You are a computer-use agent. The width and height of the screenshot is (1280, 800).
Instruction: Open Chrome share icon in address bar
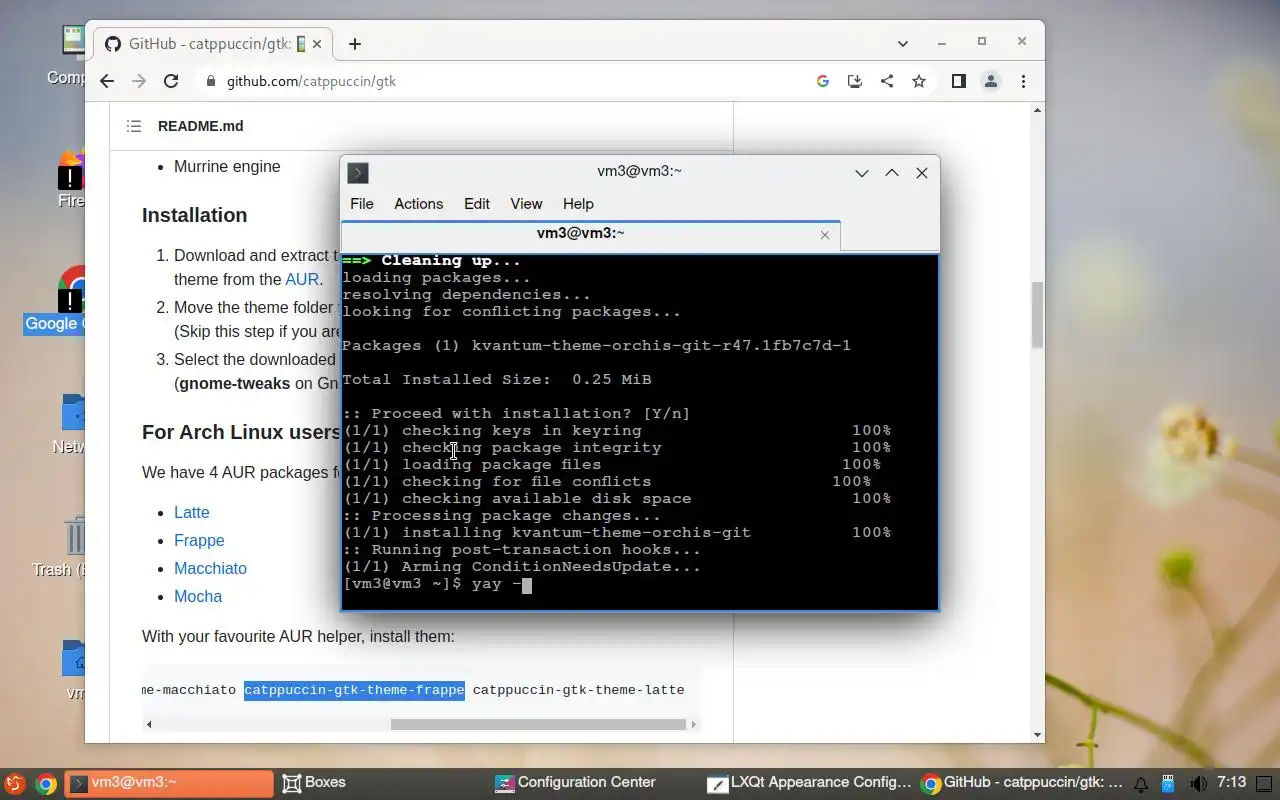point(887,81)
